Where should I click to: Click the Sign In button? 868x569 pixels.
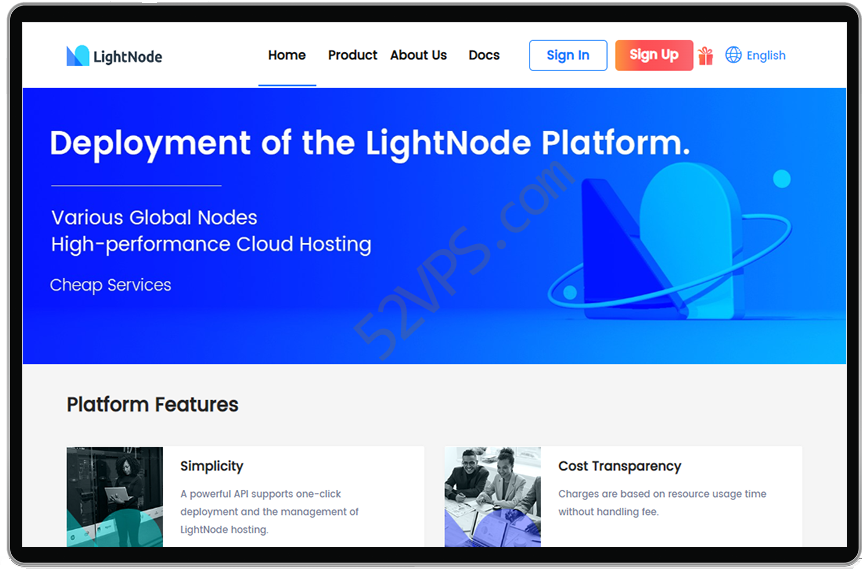pyautogui.click(x=568, y=55)
